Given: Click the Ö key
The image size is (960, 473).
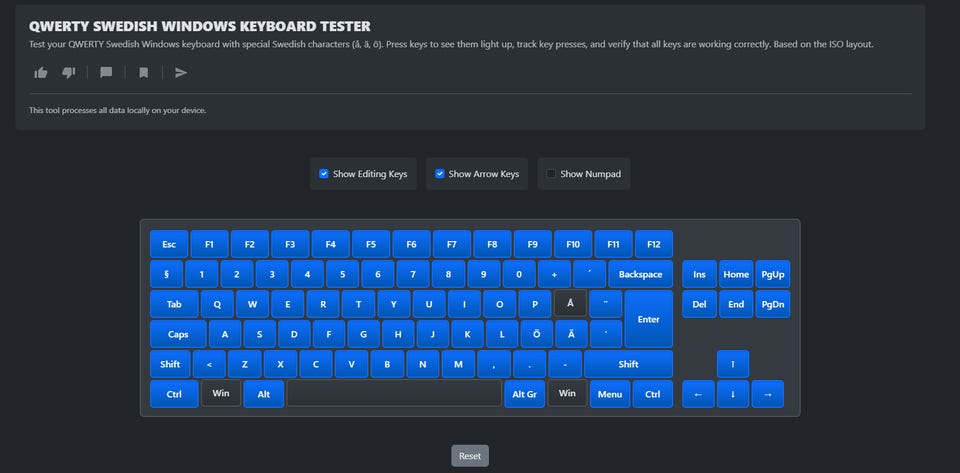Looking at the screenshot, I should [536, 334].
